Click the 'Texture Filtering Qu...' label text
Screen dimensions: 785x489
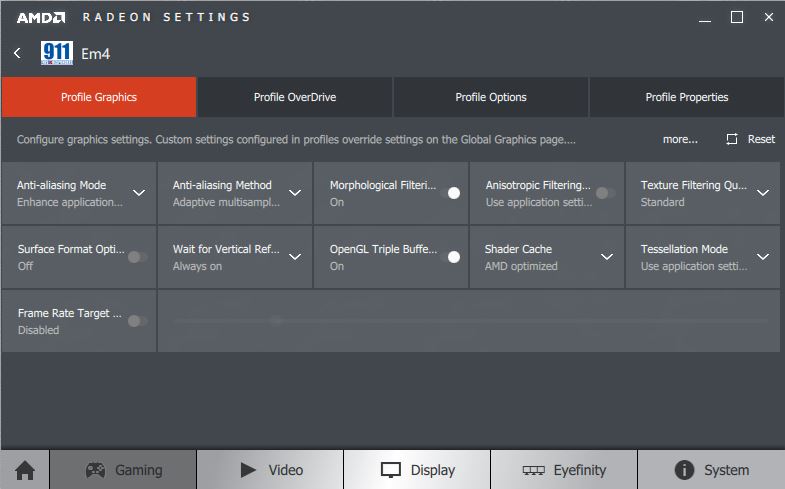click(694, 185)
